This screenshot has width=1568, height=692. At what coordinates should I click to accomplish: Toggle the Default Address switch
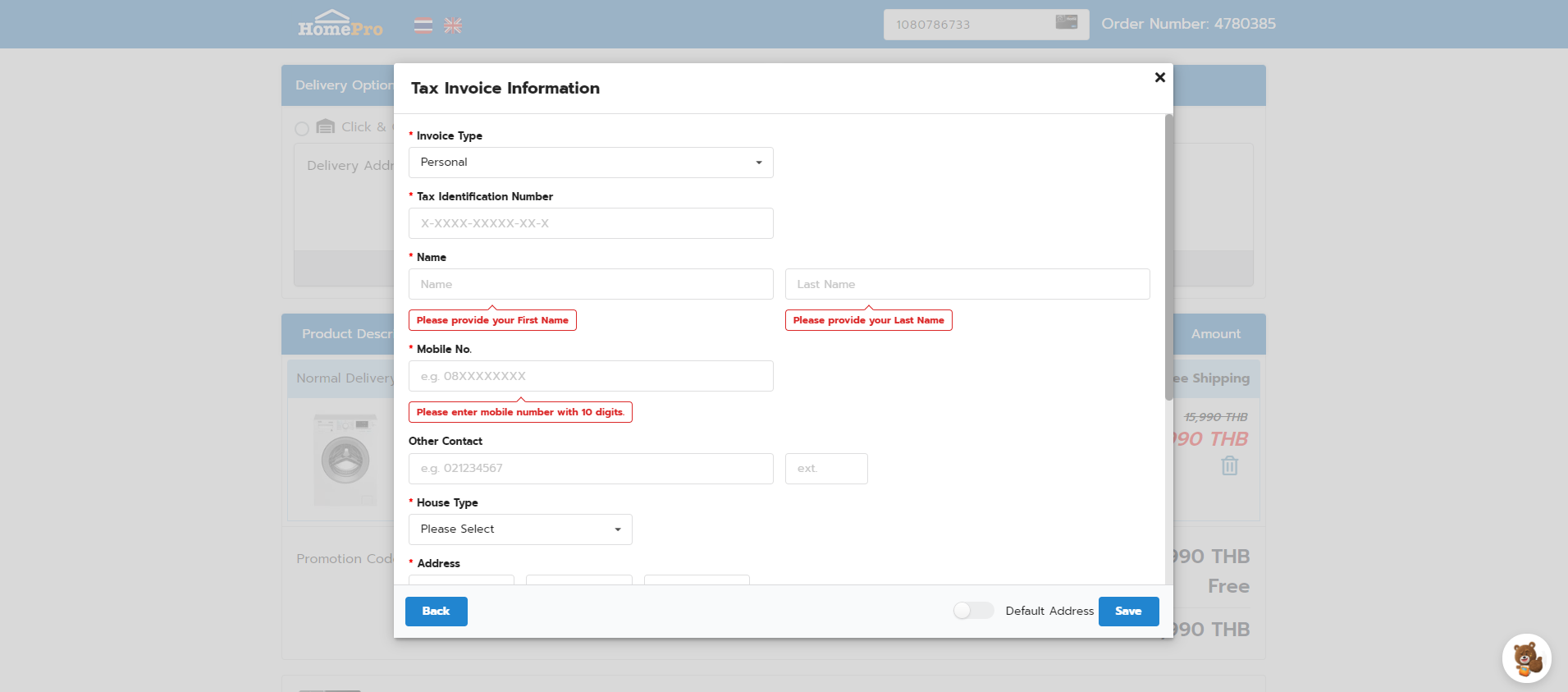tap(973, 611)
